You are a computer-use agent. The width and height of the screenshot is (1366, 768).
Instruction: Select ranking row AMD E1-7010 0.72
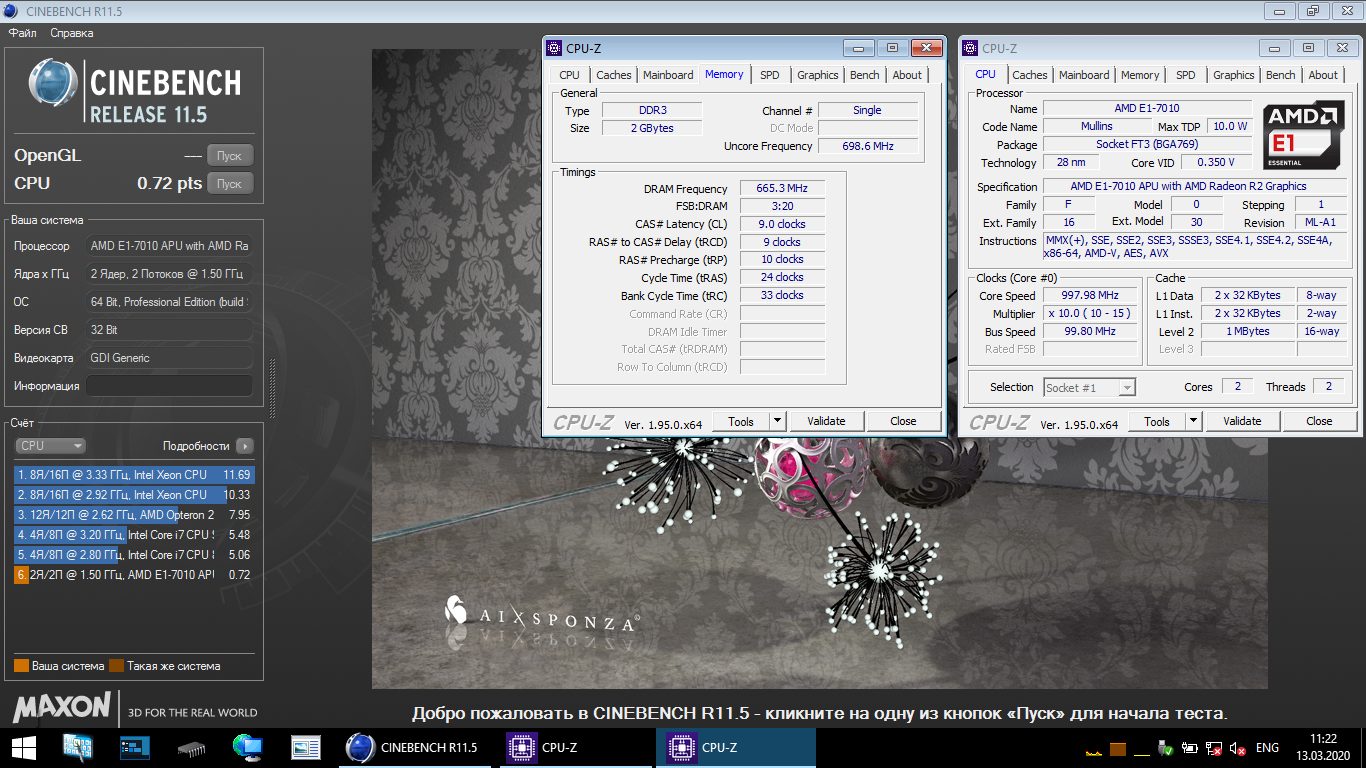134,575
